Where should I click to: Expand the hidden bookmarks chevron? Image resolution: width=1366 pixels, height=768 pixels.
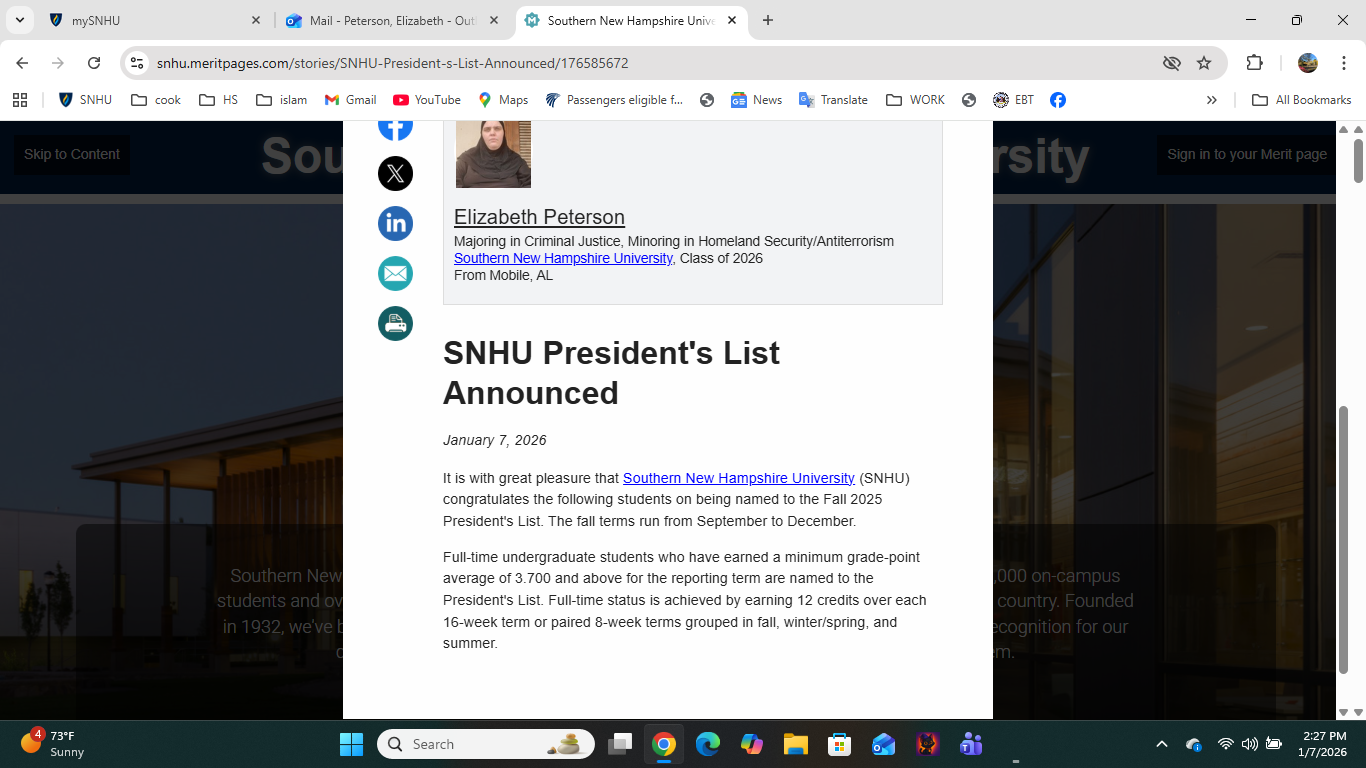pos(1212,100)
